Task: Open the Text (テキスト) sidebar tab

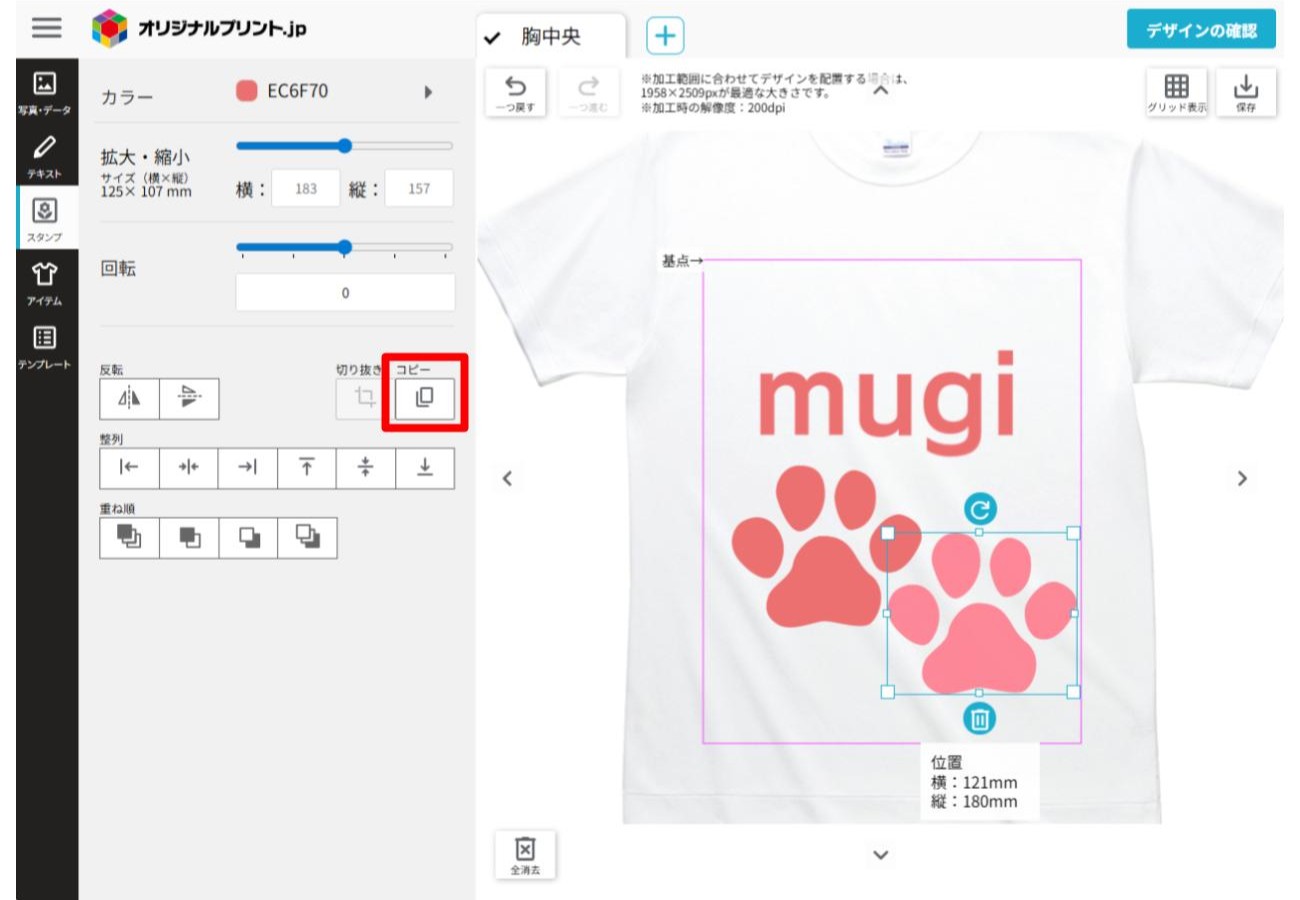Action: 44,157
